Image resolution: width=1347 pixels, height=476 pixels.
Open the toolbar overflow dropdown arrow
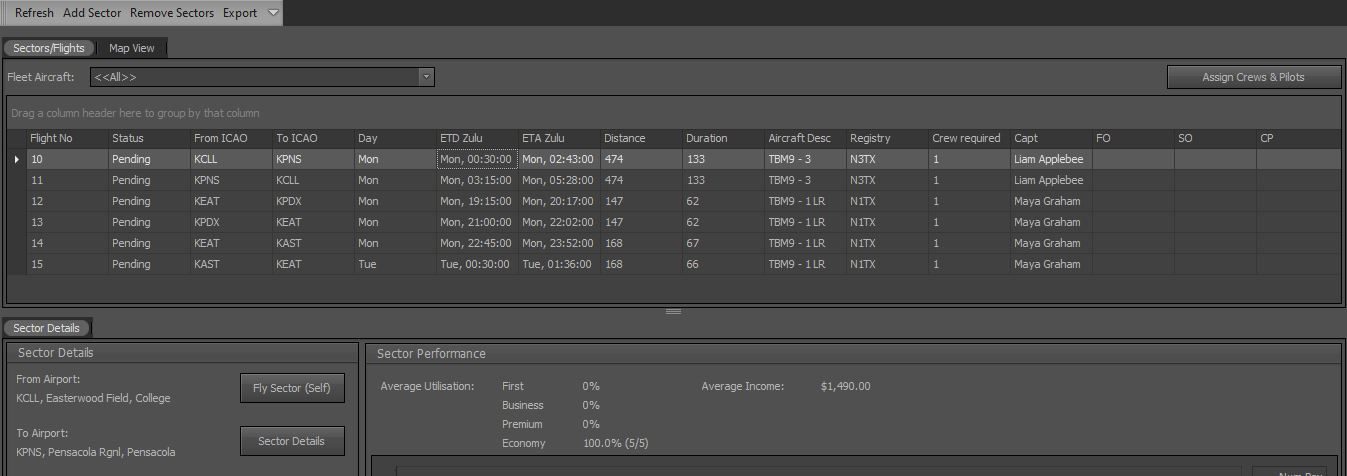coord(274,13)
